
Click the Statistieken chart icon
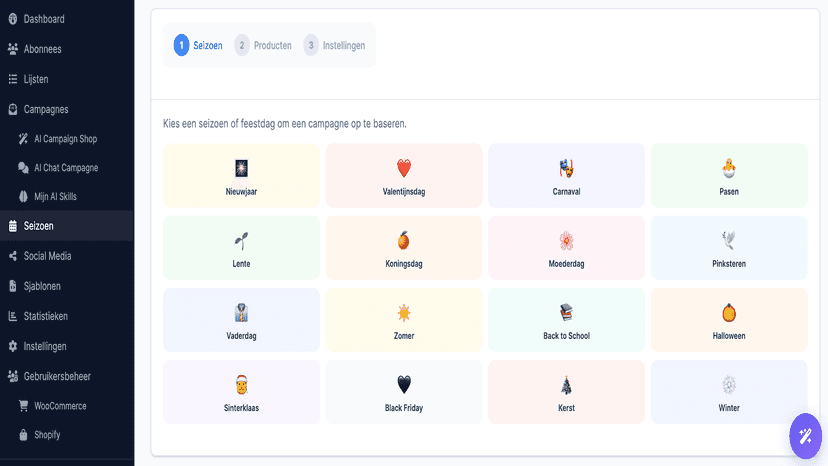13,316
